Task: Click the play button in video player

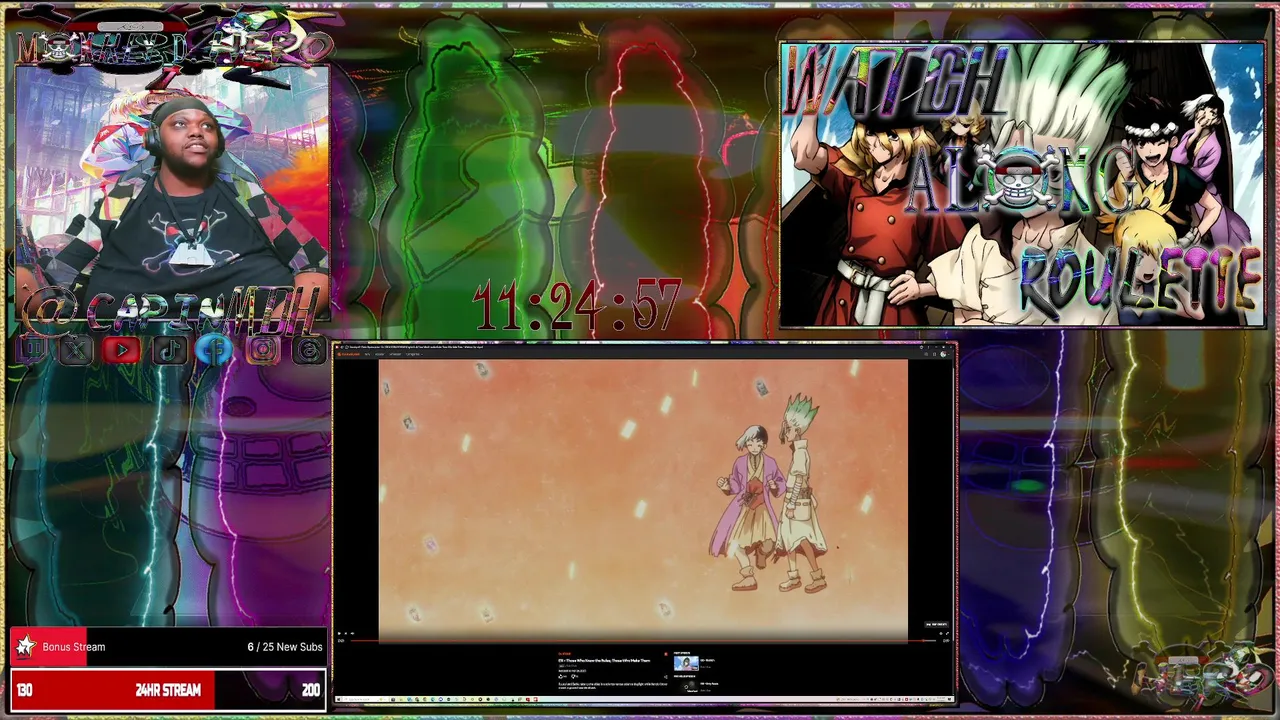Action: pyautogui.click(x=339, y=633)
